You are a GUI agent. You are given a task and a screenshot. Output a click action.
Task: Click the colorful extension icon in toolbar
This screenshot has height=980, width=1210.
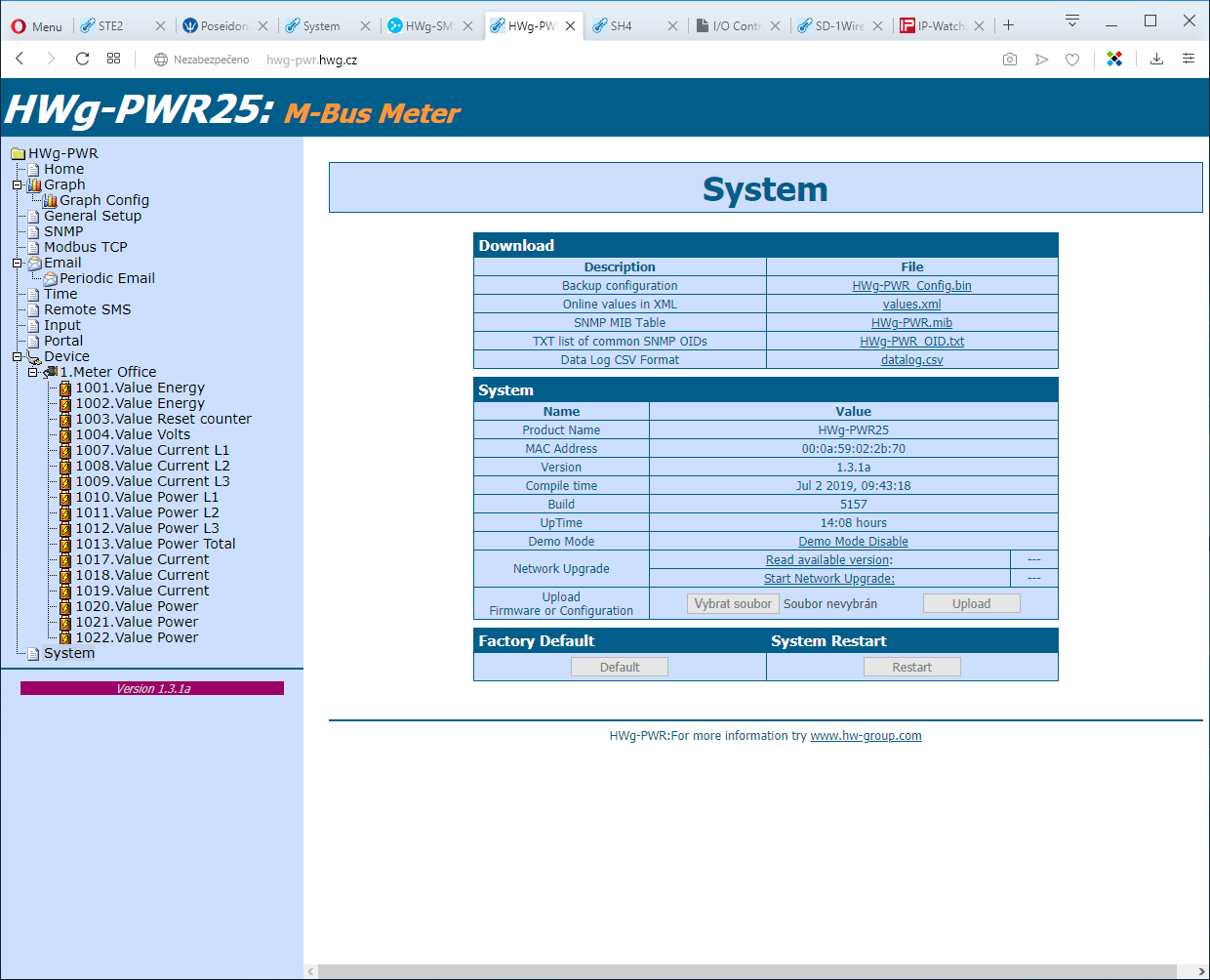pos(1114,60)
